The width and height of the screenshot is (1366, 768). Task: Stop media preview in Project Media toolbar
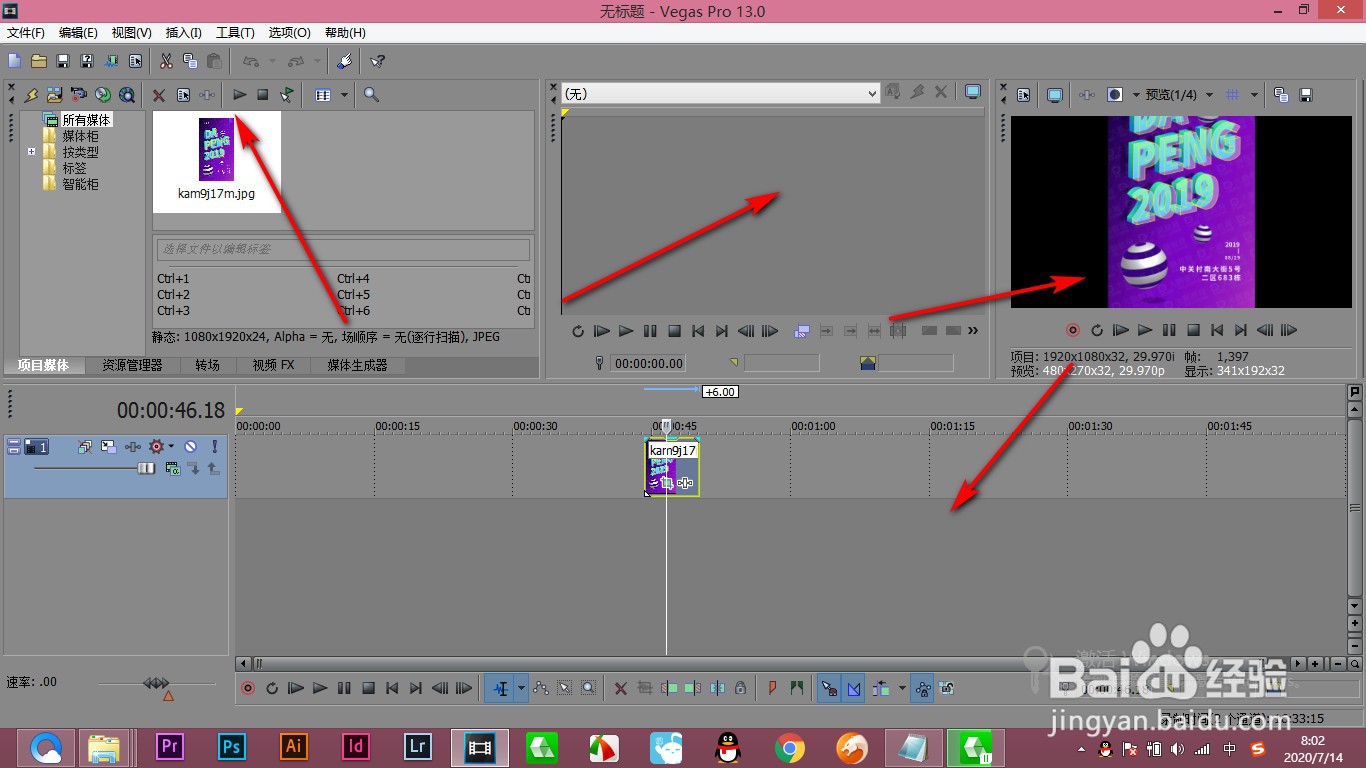263,95
